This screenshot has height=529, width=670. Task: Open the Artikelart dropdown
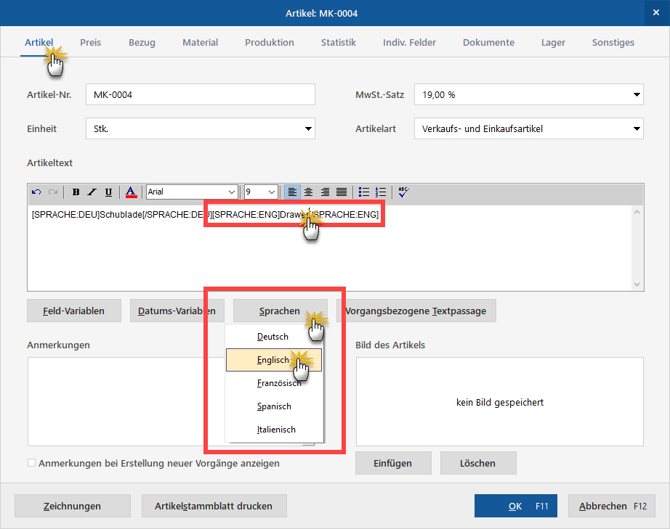636,129
